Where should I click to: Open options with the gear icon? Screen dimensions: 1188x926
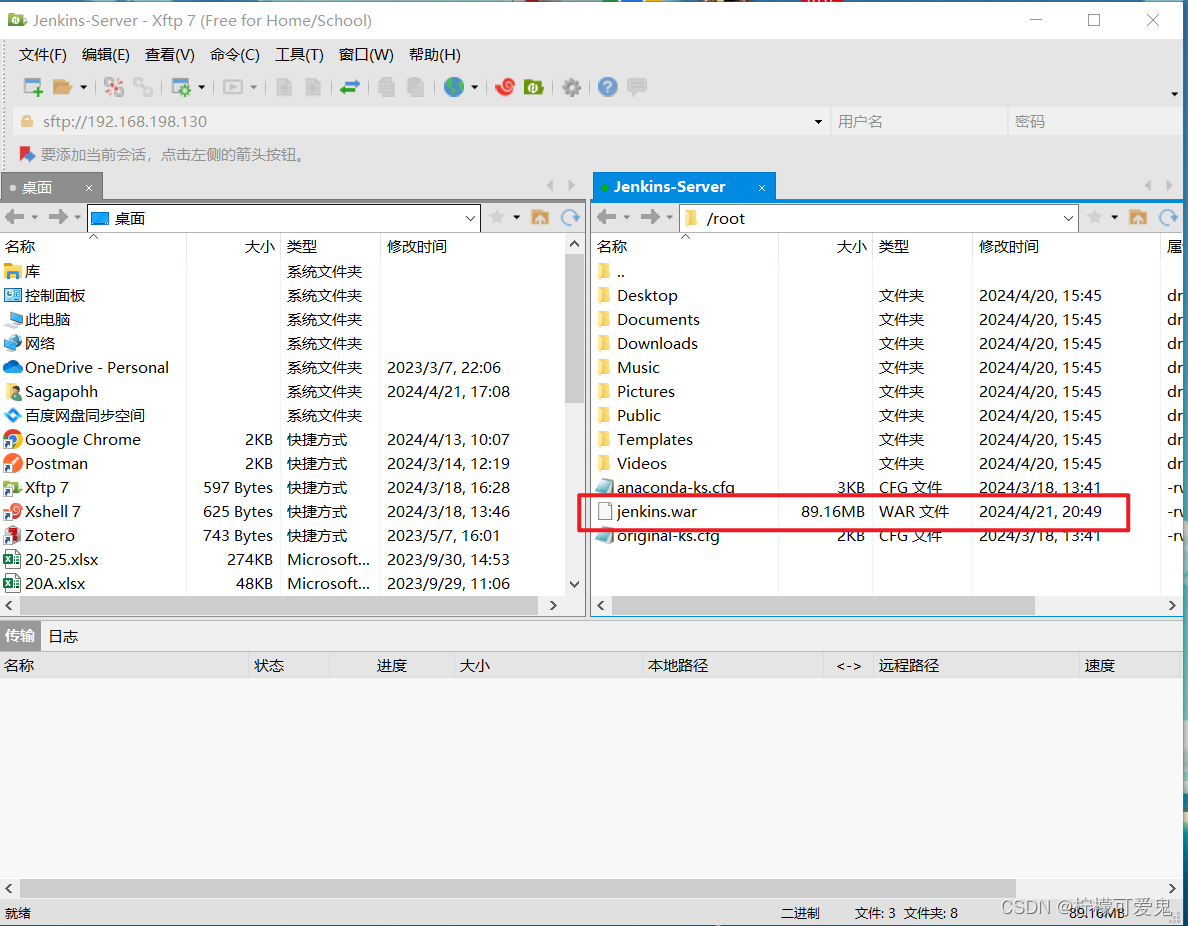click(x=571, y=87)
